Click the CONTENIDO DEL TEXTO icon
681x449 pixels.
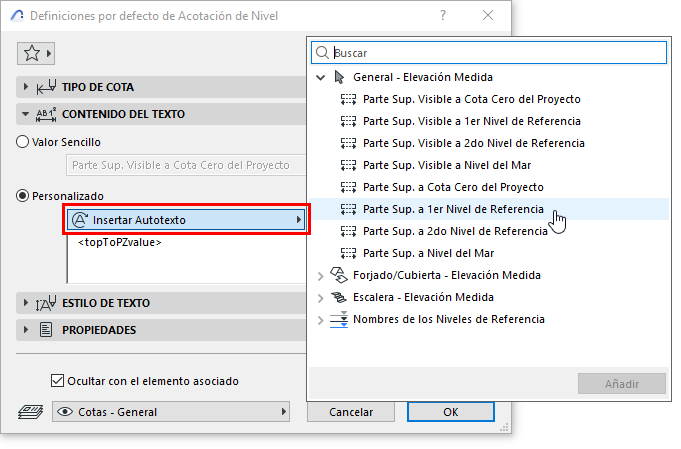coord(46,114)
